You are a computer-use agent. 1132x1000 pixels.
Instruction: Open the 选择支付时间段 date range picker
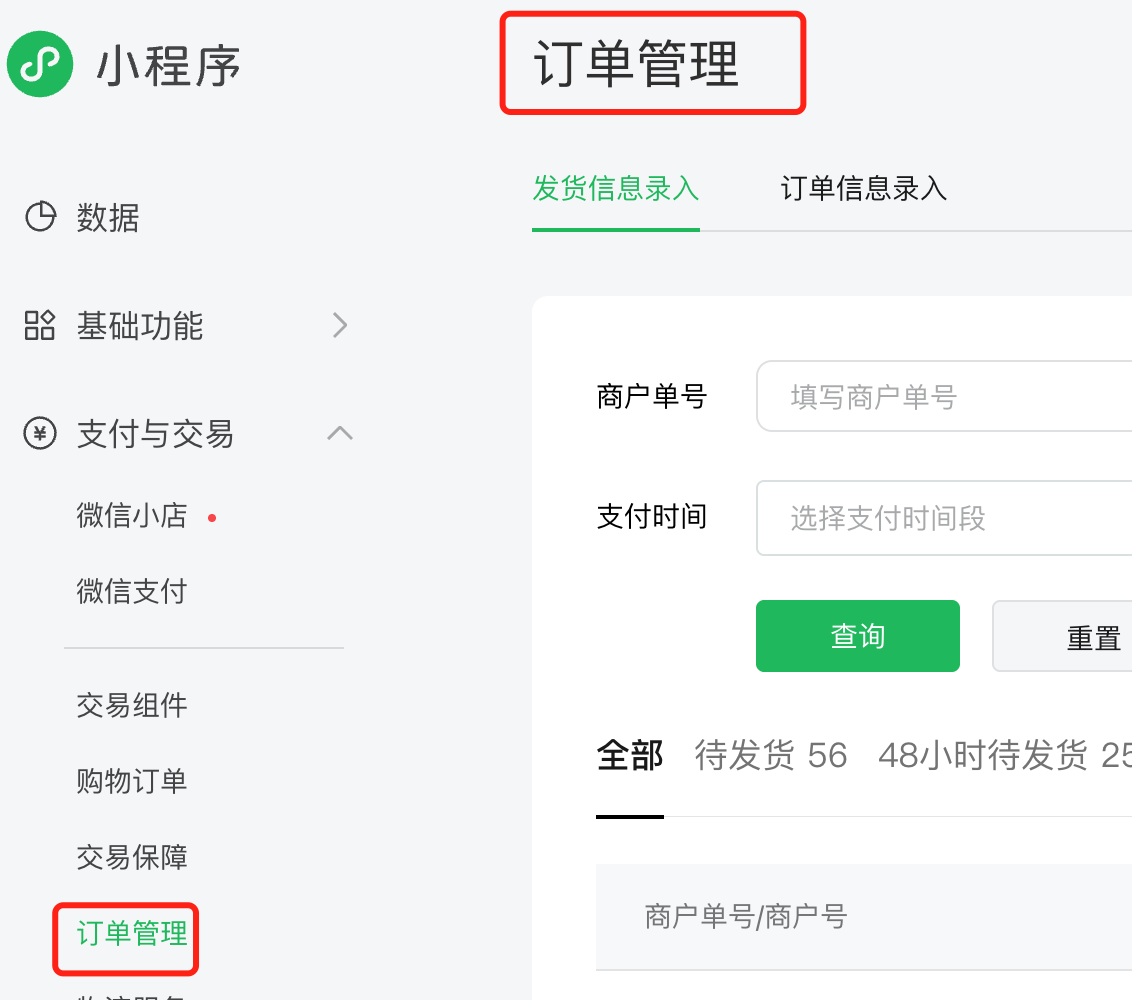944,518
